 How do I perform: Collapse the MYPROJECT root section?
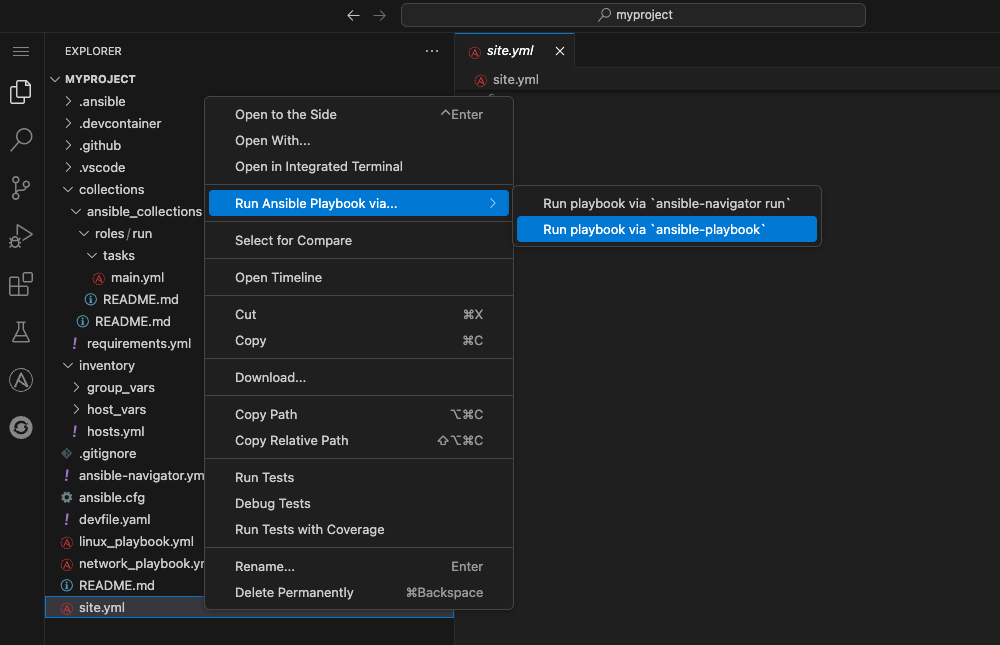(100, 79)
